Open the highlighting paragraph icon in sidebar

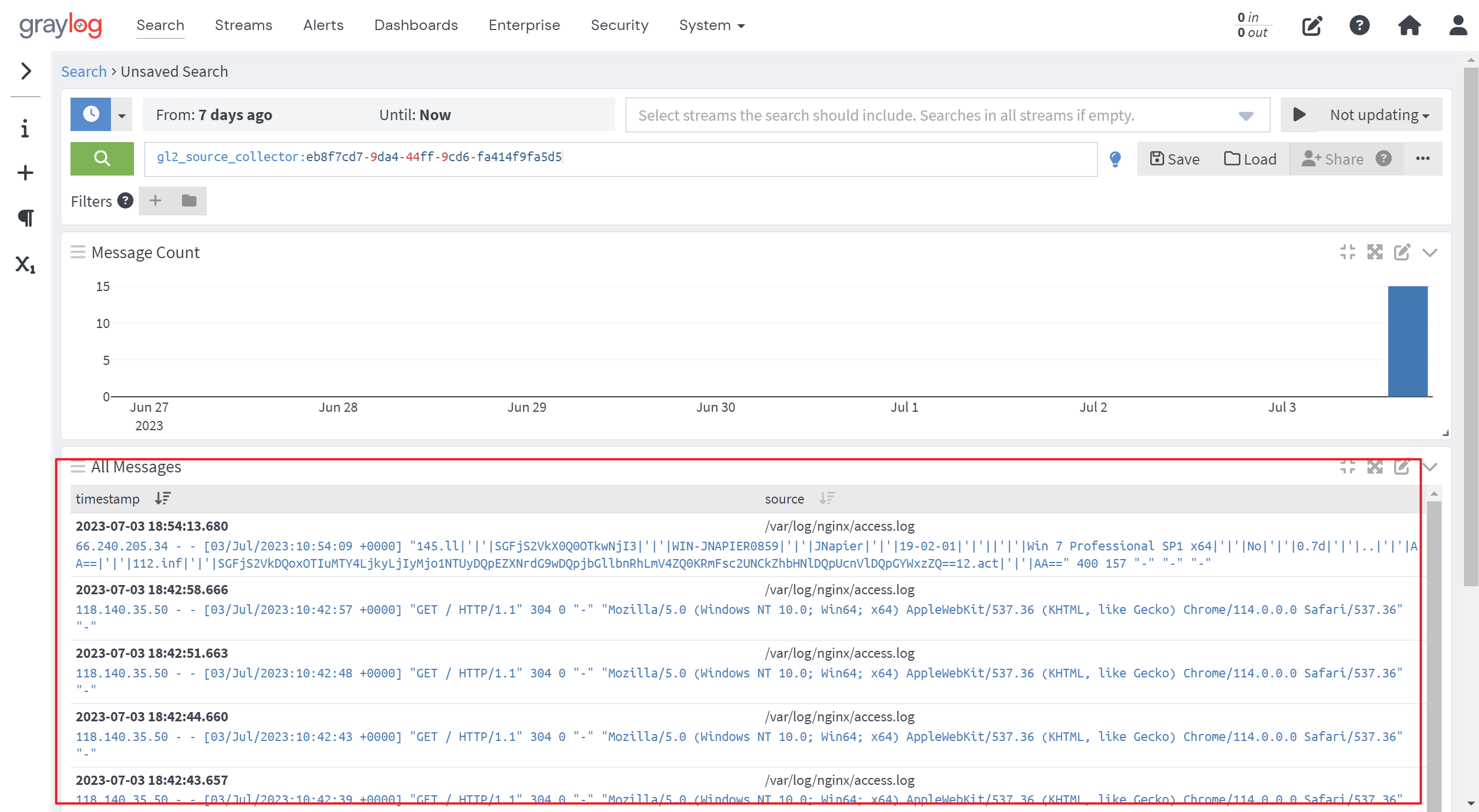[x=25, y=218]
